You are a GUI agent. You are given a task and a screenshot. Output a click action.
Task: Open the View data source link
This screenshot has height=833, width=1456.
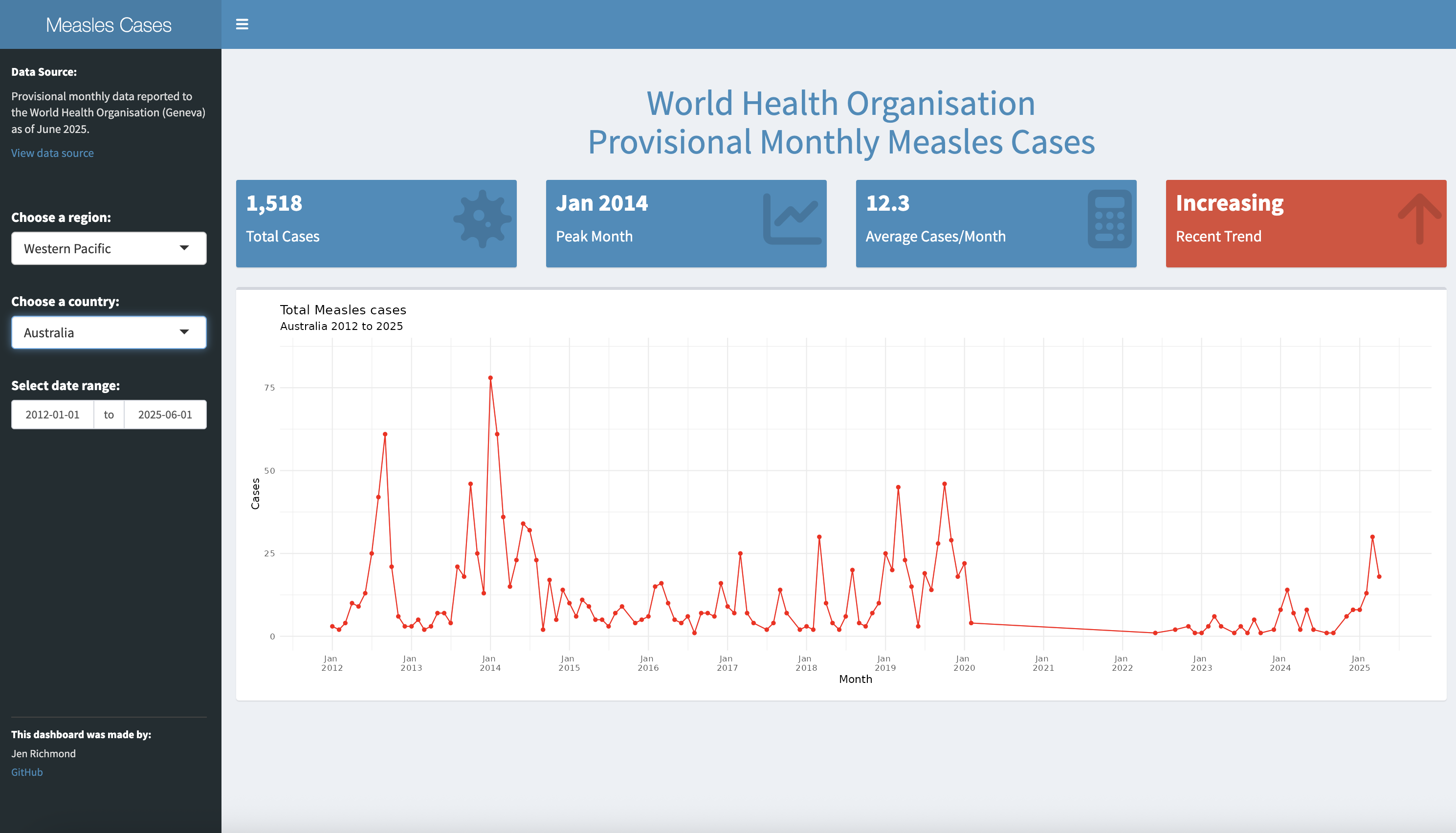[x=52, y=153]
